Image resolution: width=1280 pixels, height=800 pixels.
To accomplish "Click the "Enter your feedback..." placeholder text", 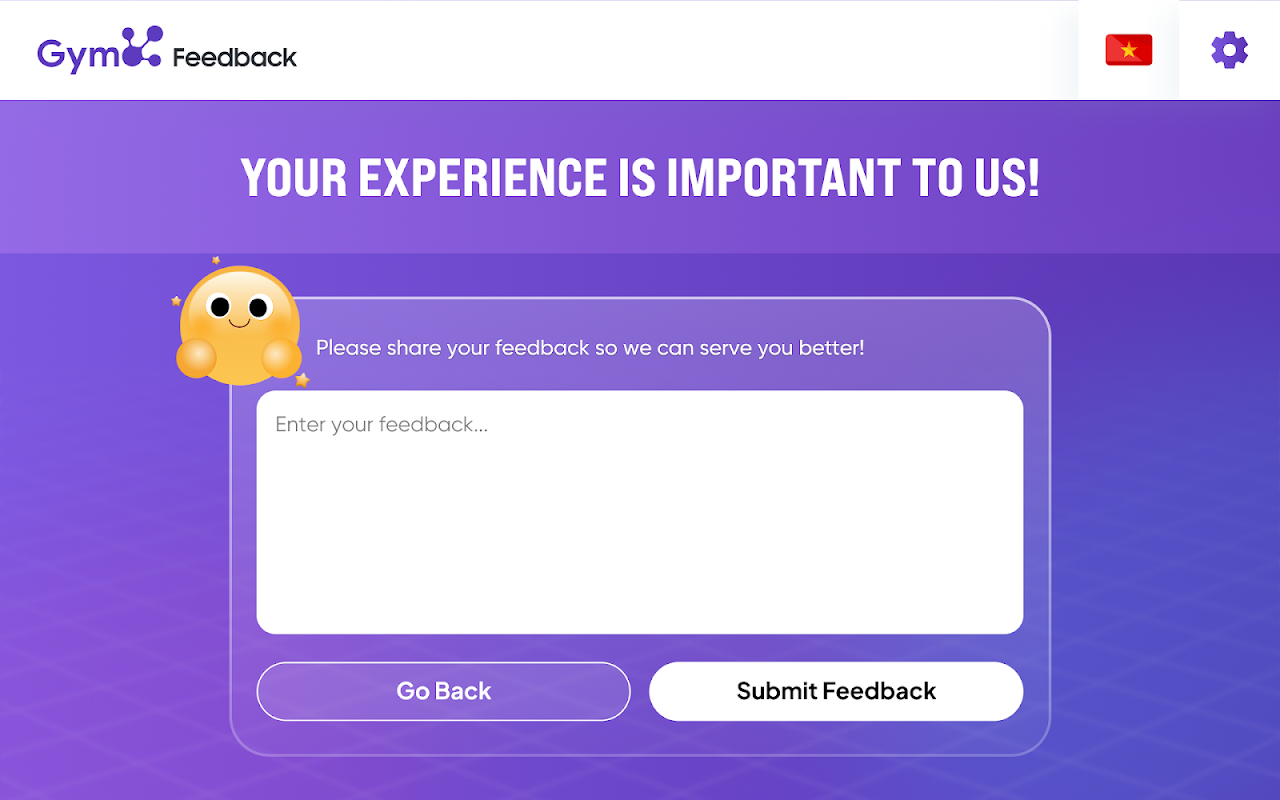I will click(x=381, y=425).
